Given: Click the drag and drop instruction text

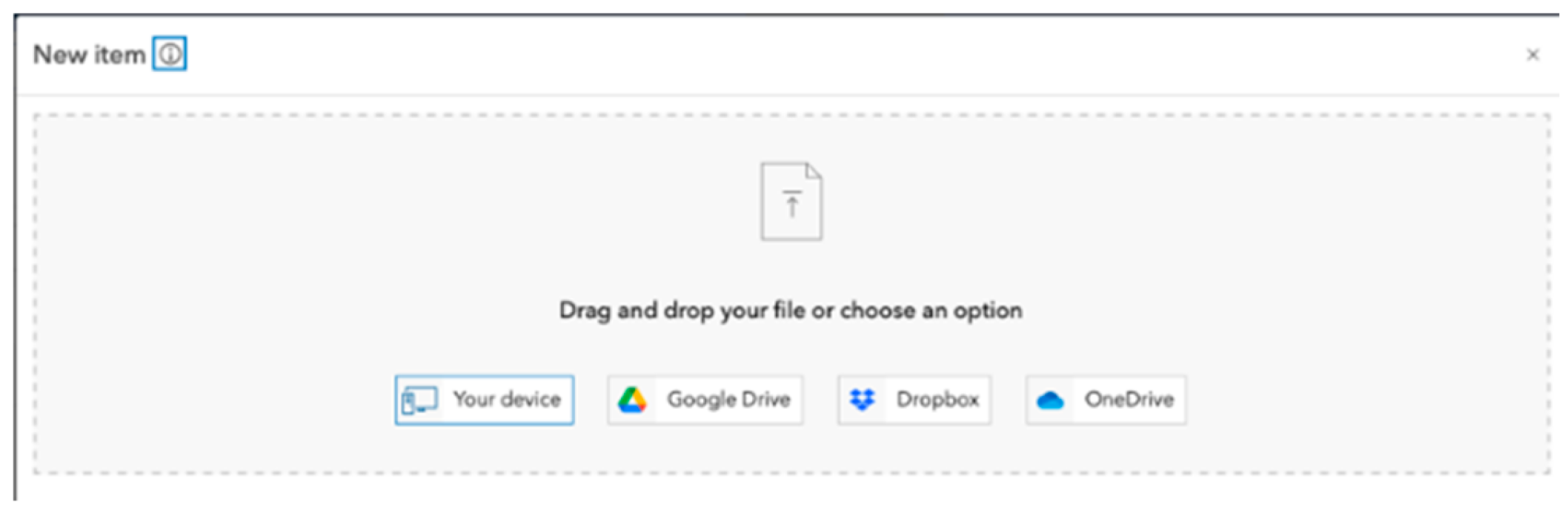Looking at the screenshot, I should 791,310.
